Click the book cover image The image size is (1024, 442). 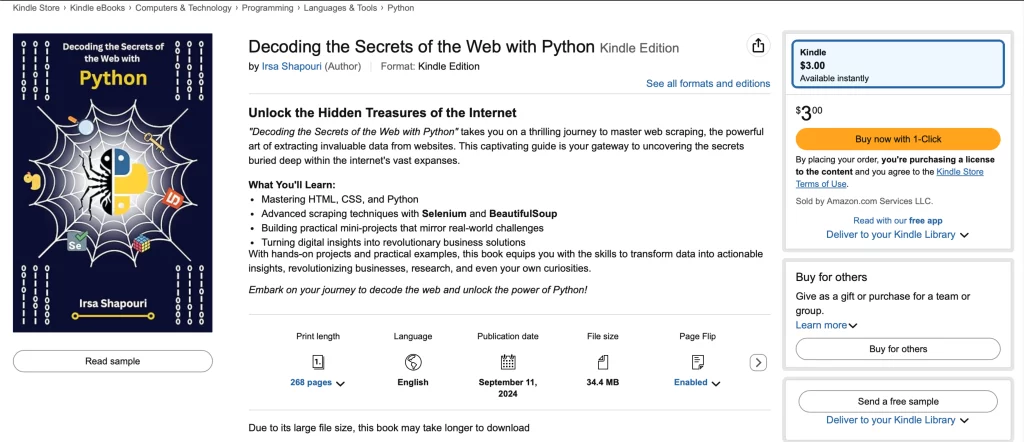(x=112, y=183)
